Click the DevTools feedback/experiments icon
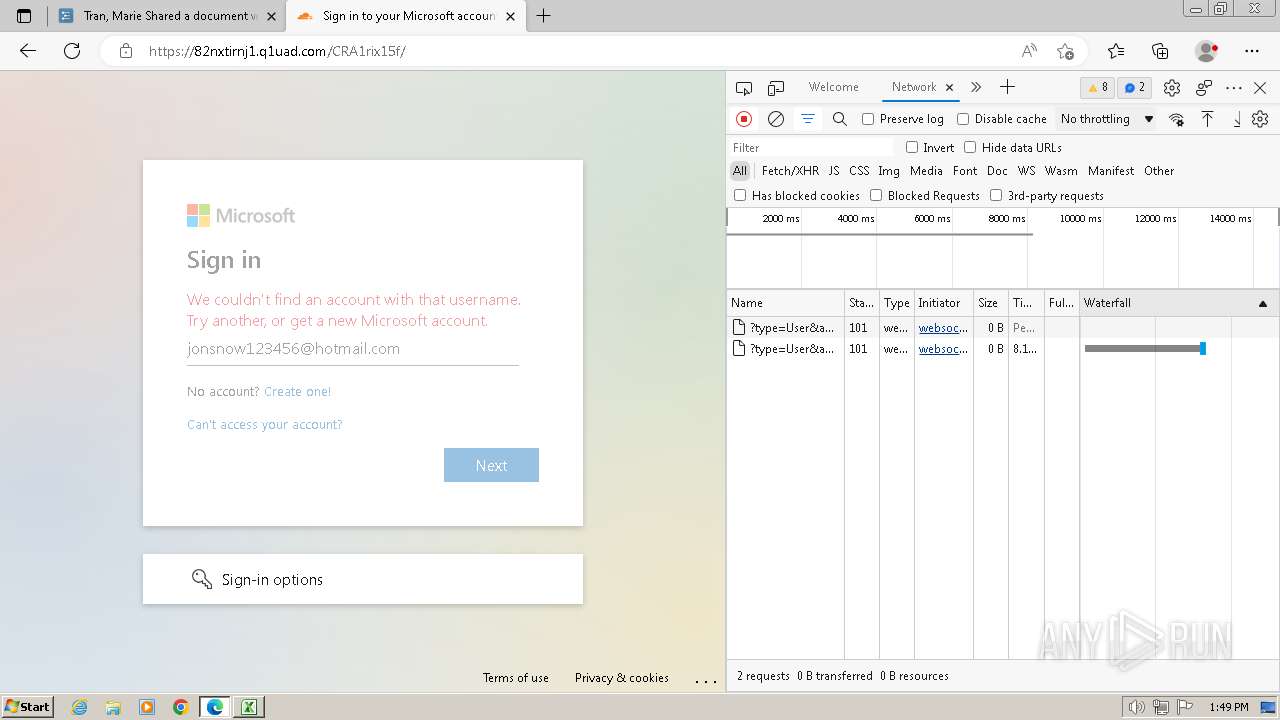The image size is (1280, 720). 1204,88
